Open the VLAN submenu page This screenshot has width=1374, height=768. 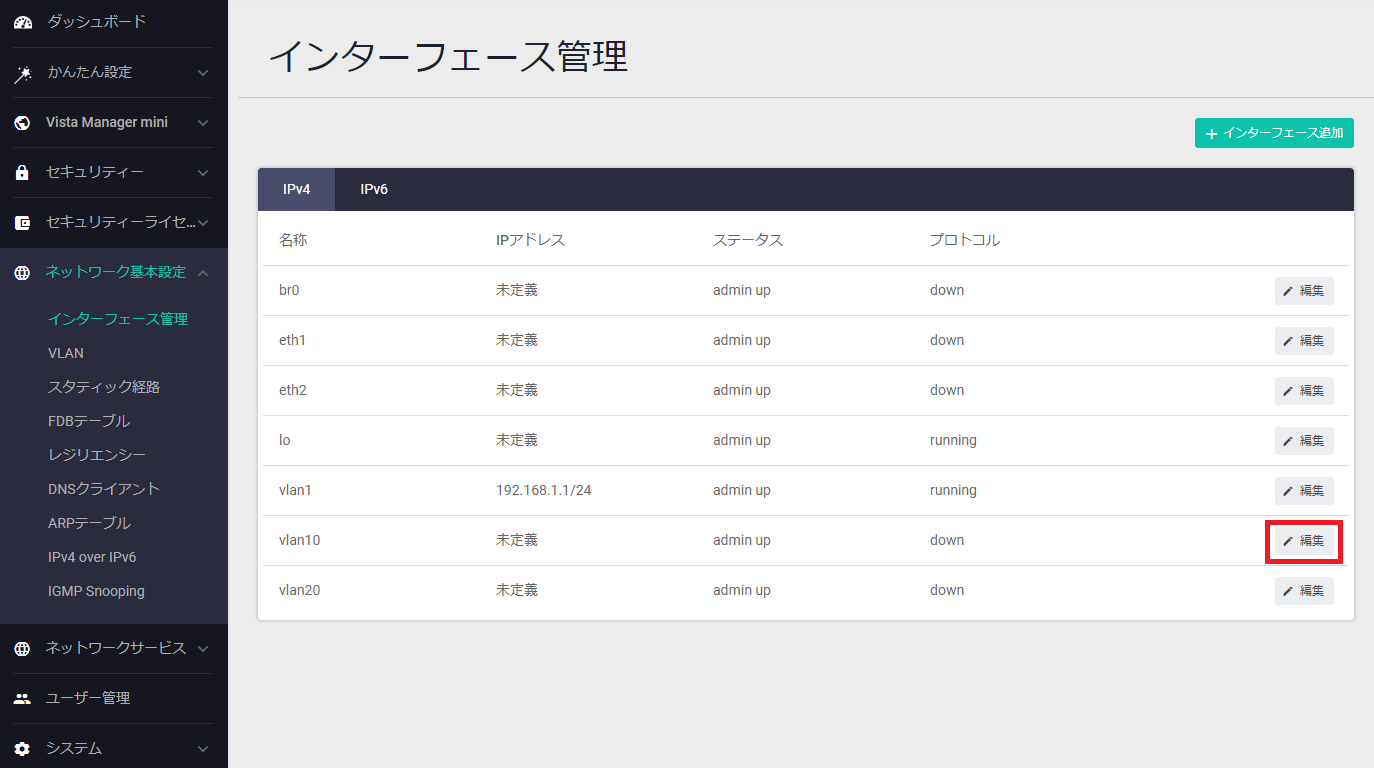66,353
